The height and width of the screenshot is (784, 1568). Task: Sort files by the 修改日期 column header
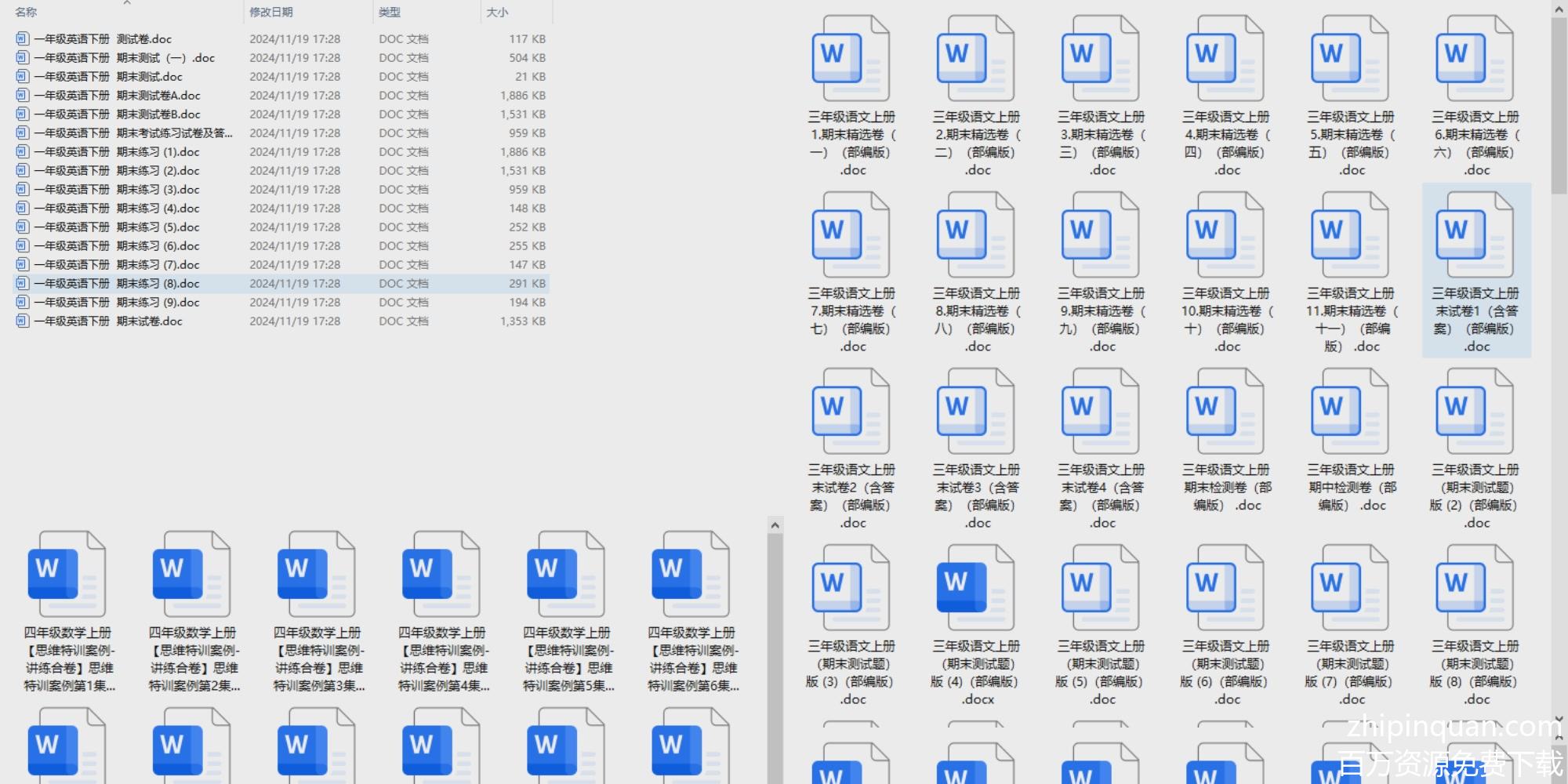click(271, 13)
